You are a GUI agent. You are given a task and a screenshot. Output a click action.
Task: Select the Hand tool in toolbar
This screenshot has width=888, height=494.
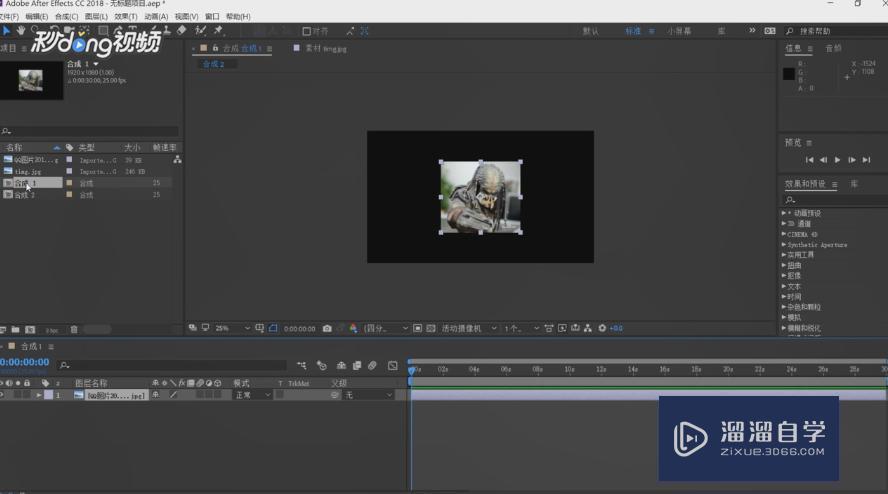(20, 31)
